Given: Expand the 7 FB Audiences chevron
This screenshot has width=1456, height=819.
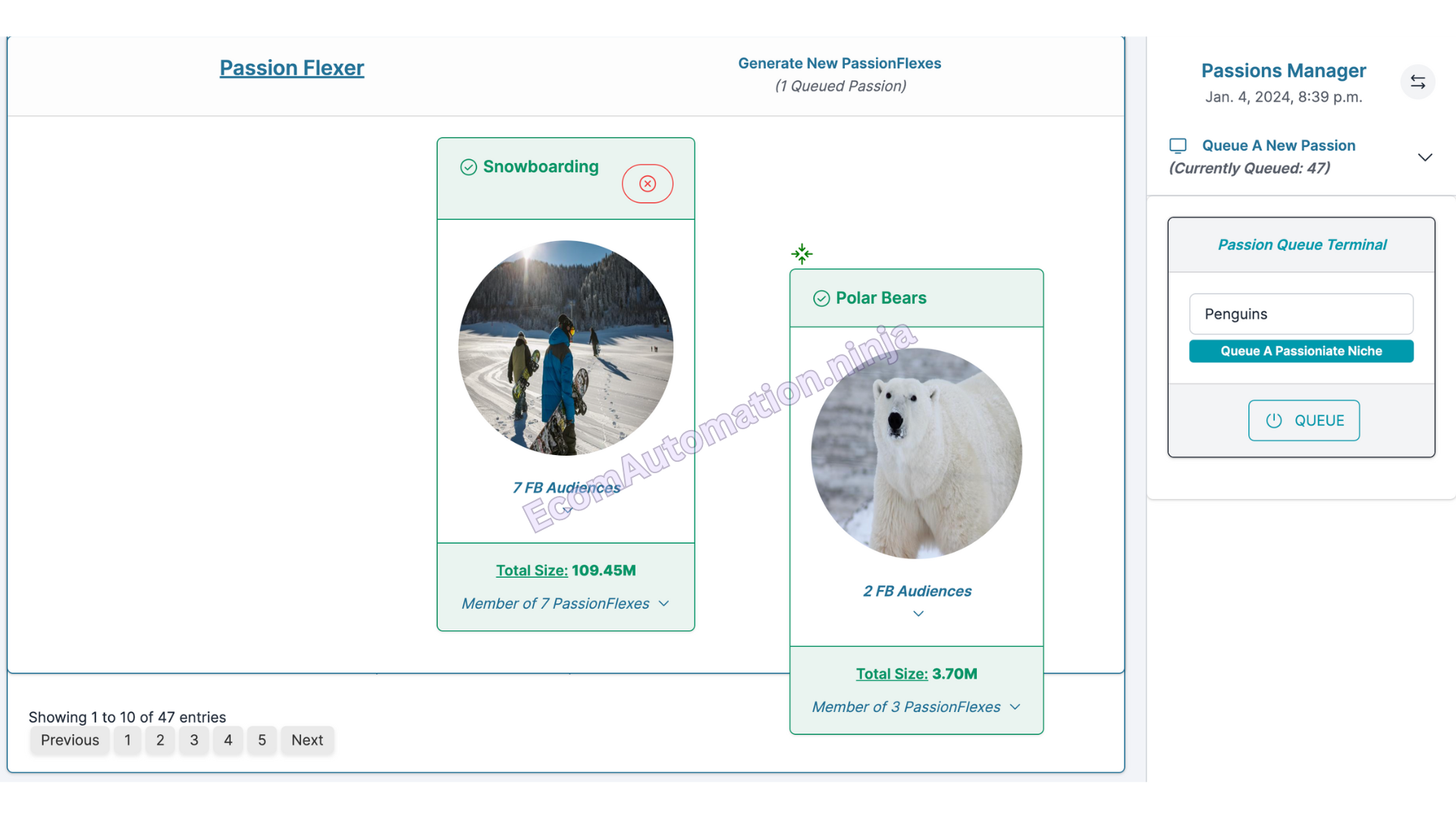Looking at the screenshot, I should [x=567, y=510].
